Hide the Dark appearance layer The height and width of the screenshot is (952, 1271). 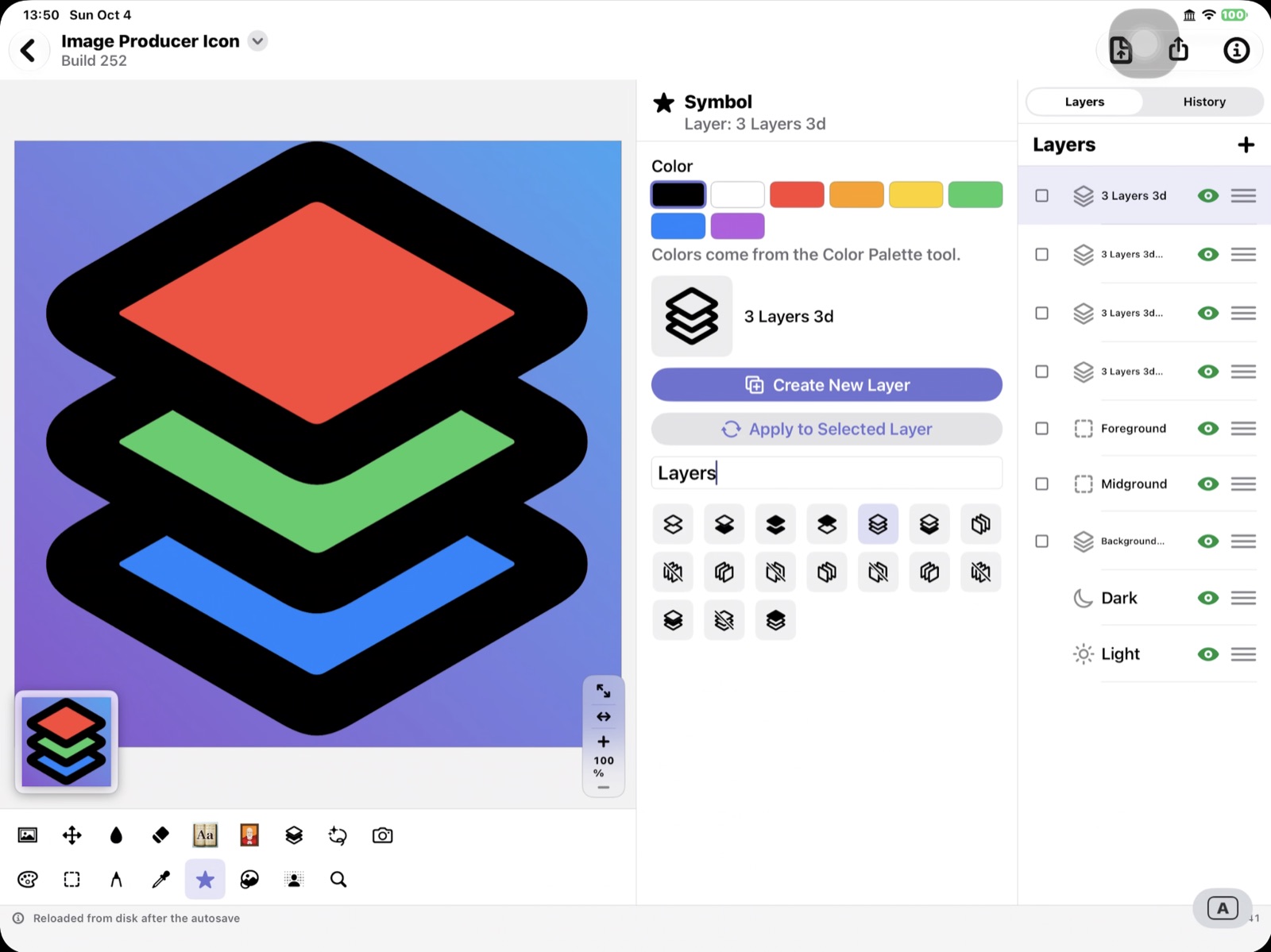click(x=1208, y=598)
